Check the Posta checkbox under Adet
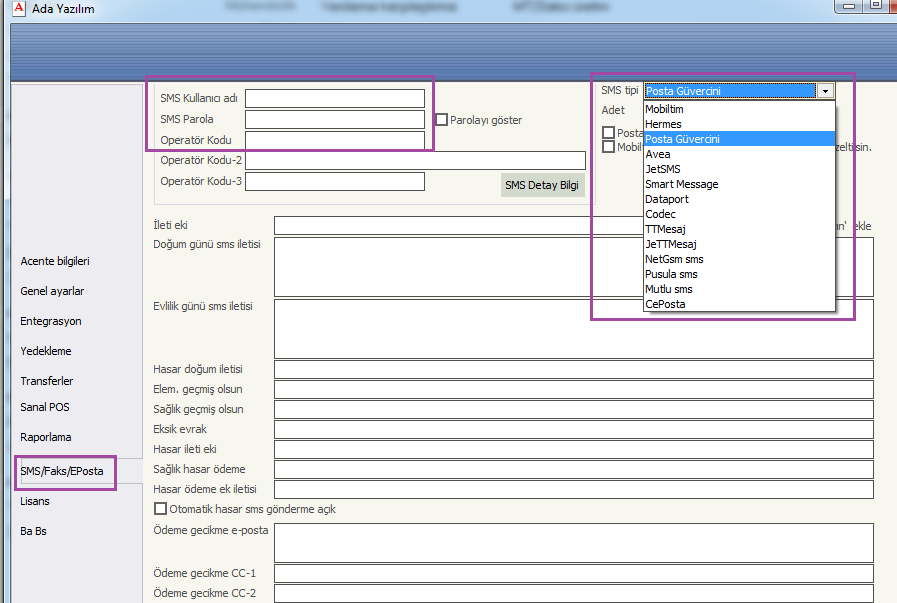 (608, 132)
